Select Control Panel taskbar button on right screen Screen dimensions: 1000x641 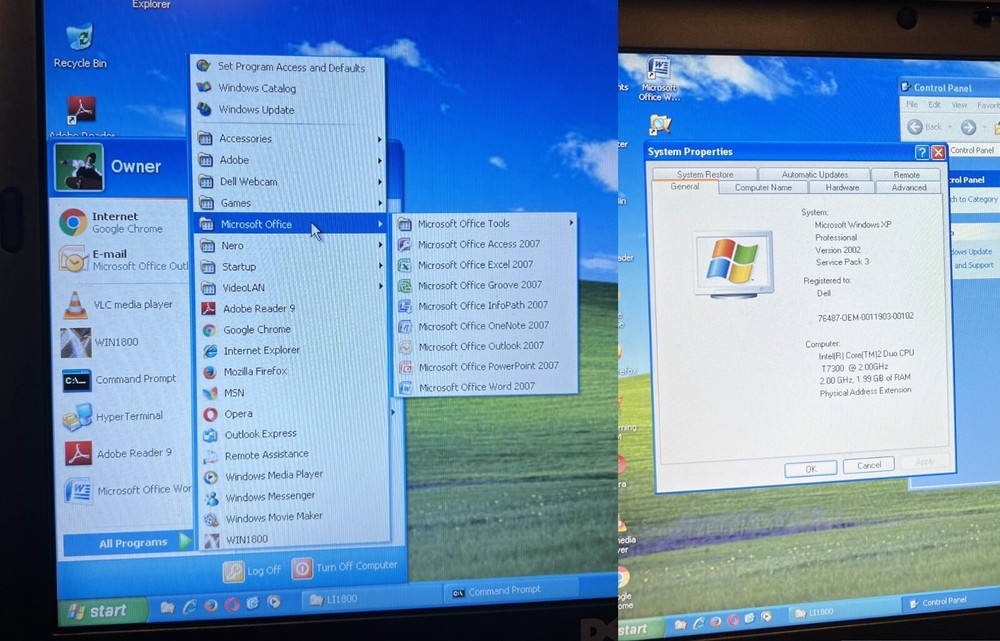[x=950, y=601]
